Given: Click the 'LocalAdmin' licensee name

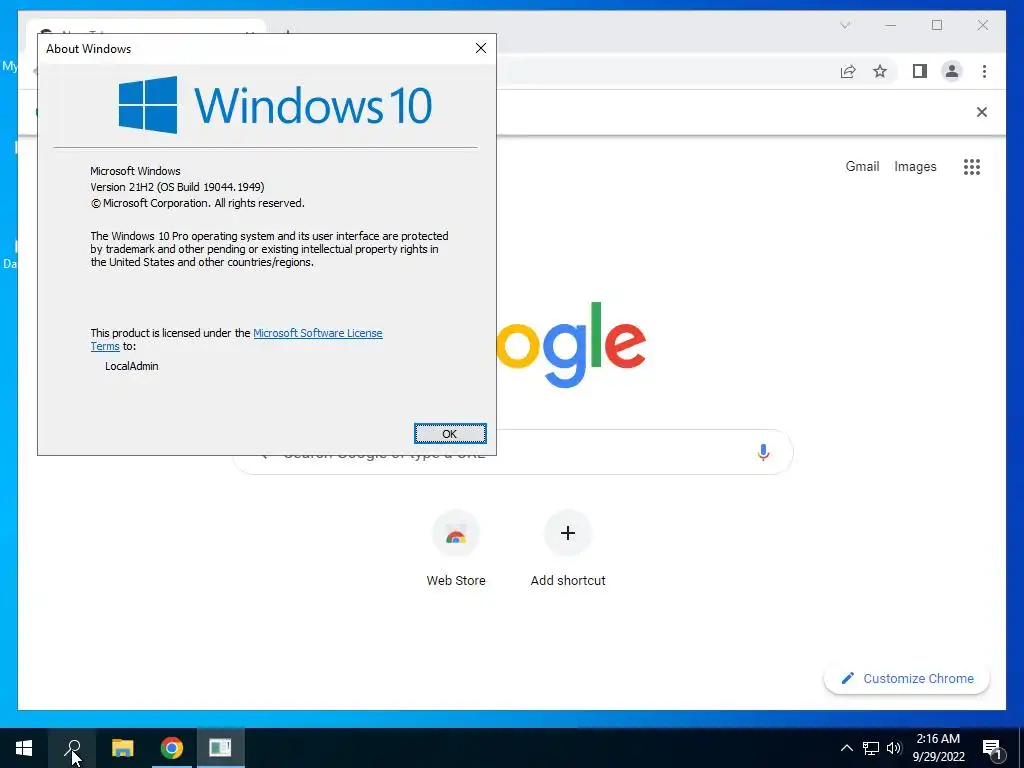Looking at the screenshot, I should [131, 366].
